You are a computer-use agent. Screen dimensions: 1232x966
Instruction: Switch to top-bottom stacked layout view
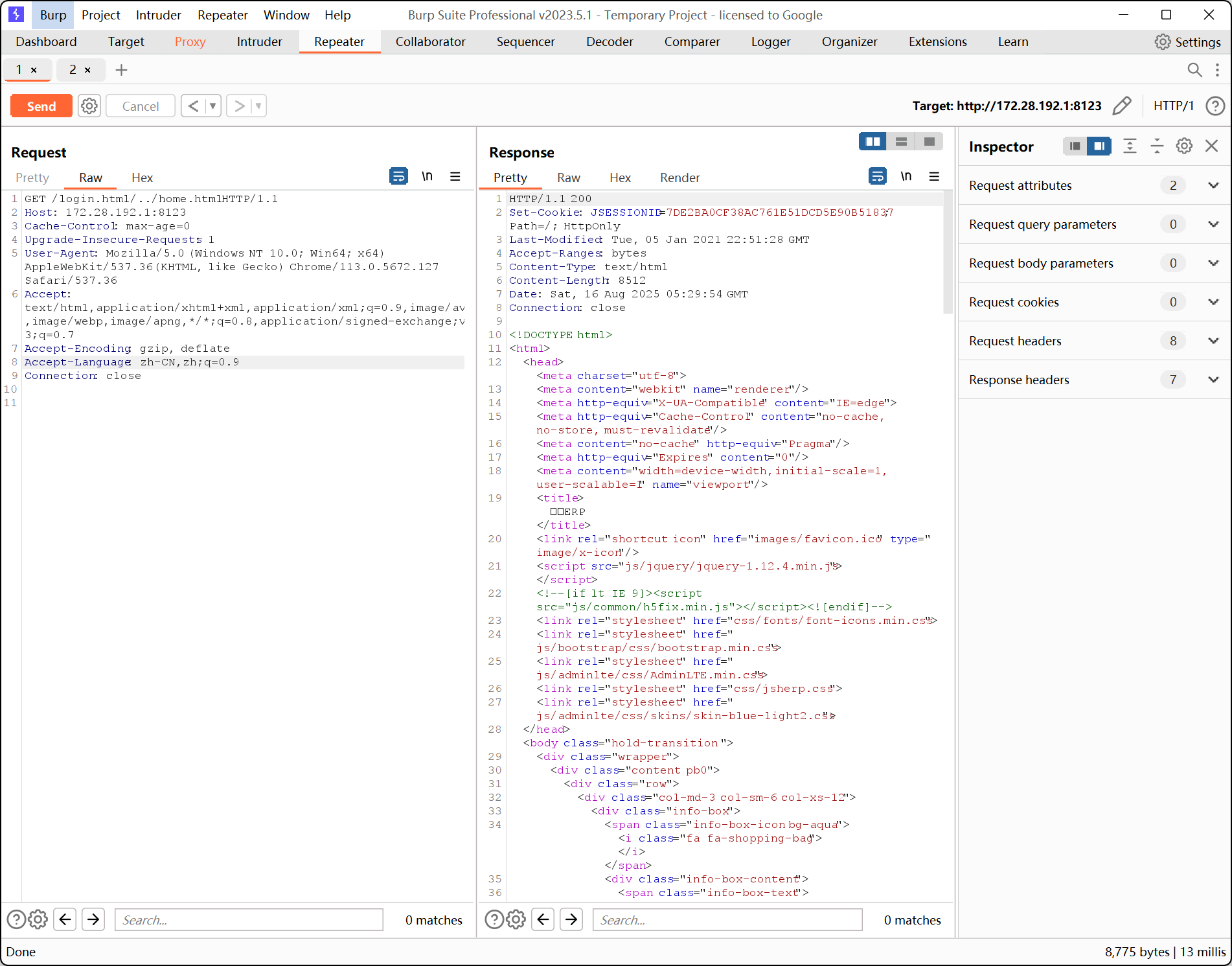901,141
